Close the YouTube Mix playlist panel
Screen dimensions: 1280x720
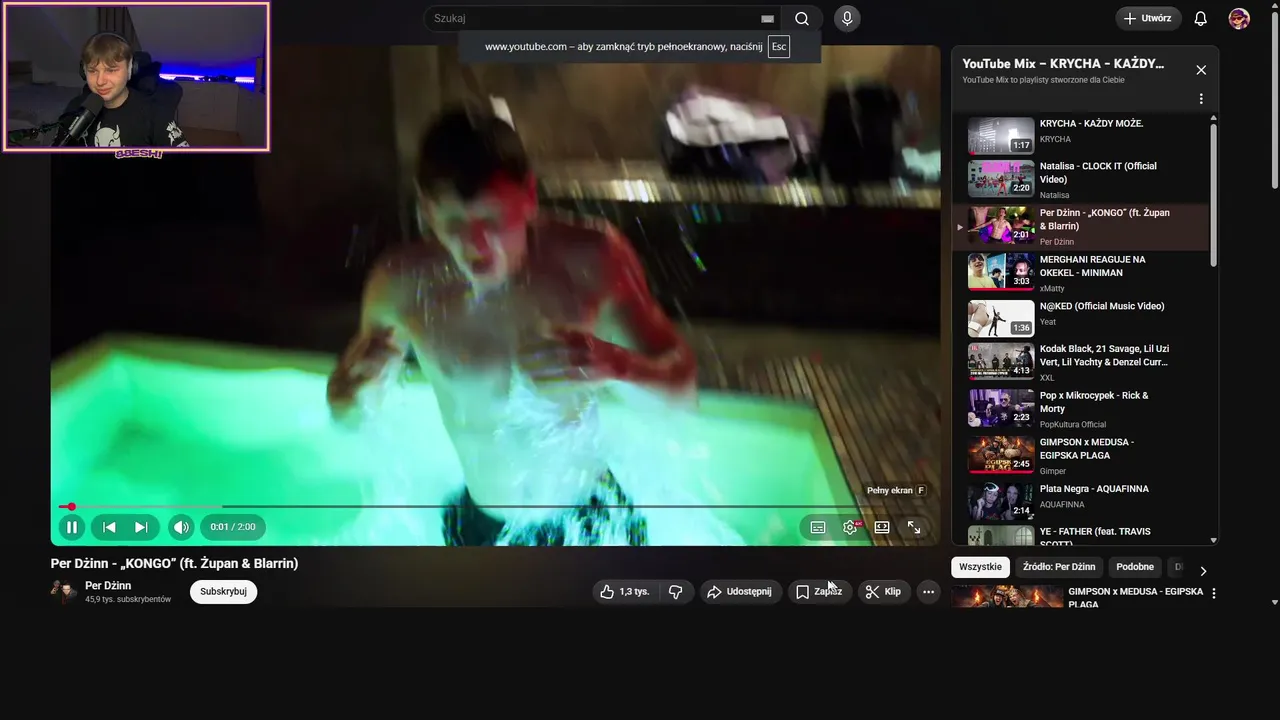click(x=1201, y=70)
